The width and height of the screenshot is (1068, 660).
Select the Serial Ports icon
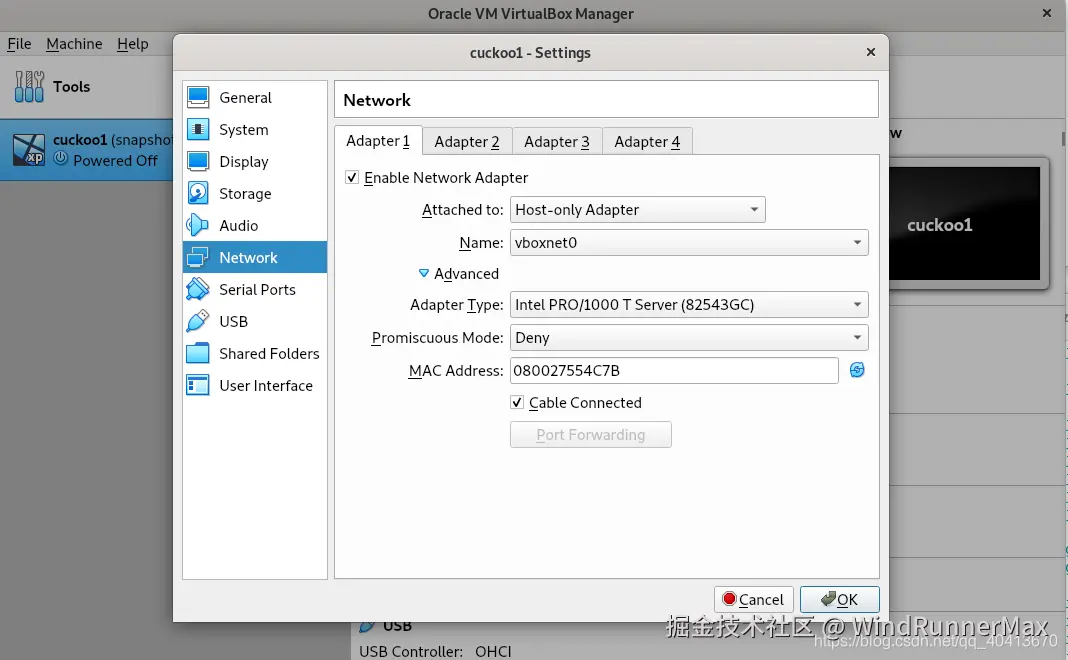[x=198, y=289]
